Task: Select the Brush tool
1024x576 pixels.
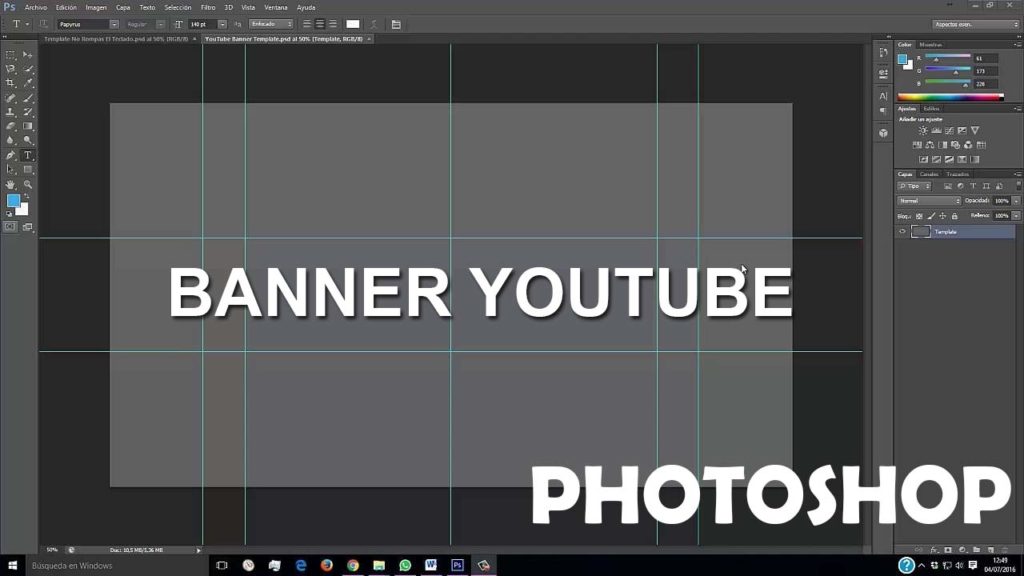Action: [27, 98]
